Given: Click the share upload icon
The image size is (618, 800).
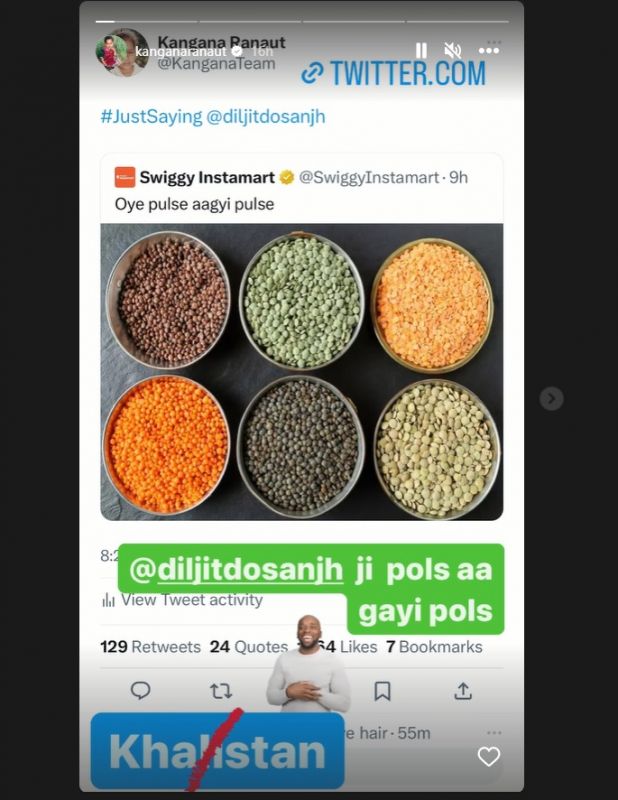Looking at the screenshot, I should [463, 690].
